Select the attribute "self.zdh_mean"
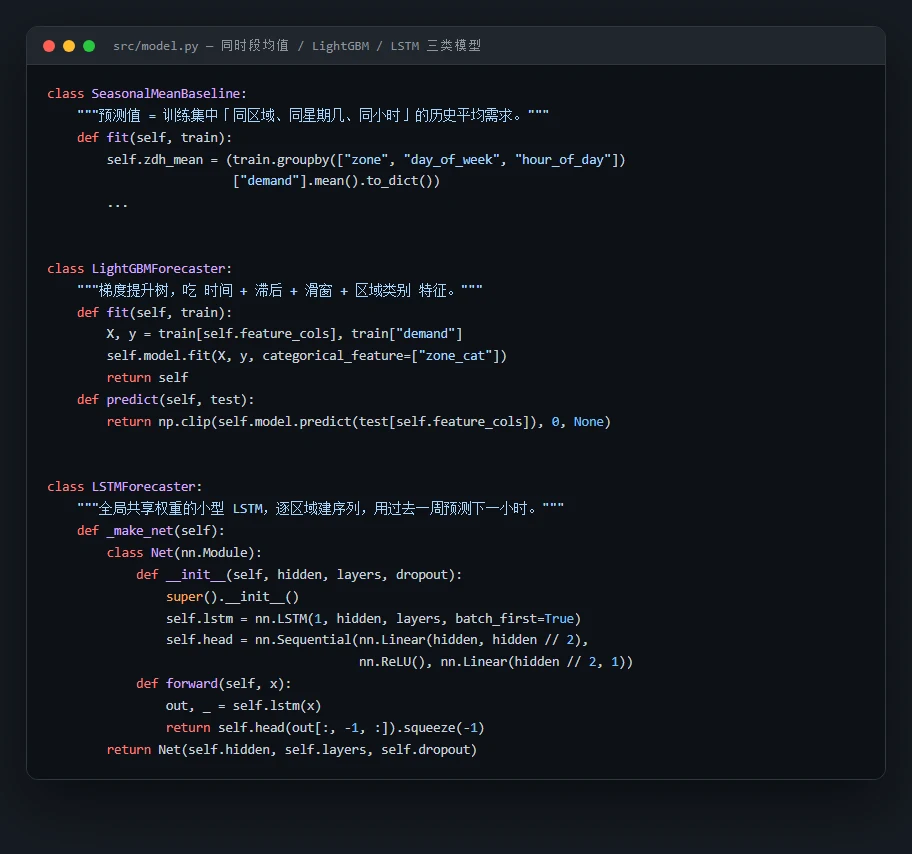Viewport: 912px width, 854px height. (155, 159)
